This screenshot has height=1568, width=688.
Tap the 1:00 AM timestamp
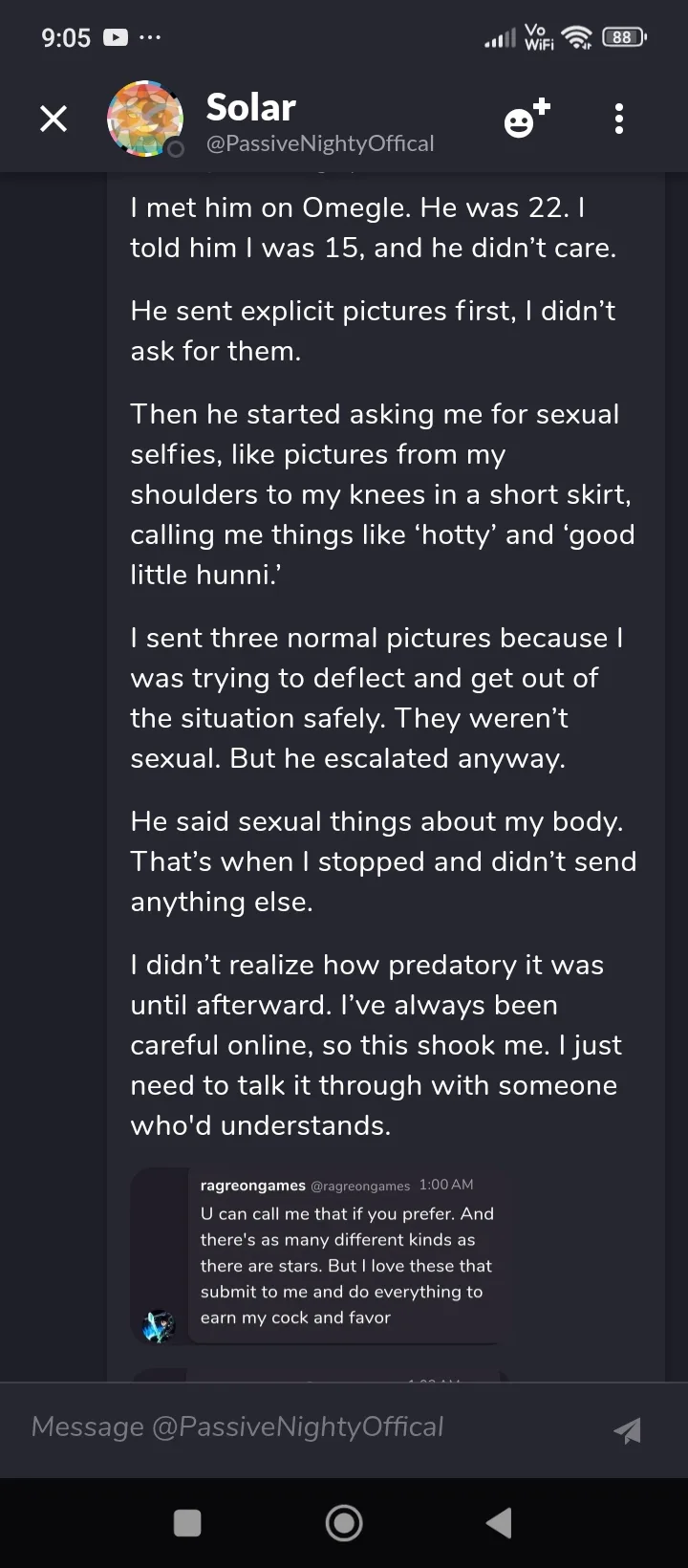(446, 1185)
